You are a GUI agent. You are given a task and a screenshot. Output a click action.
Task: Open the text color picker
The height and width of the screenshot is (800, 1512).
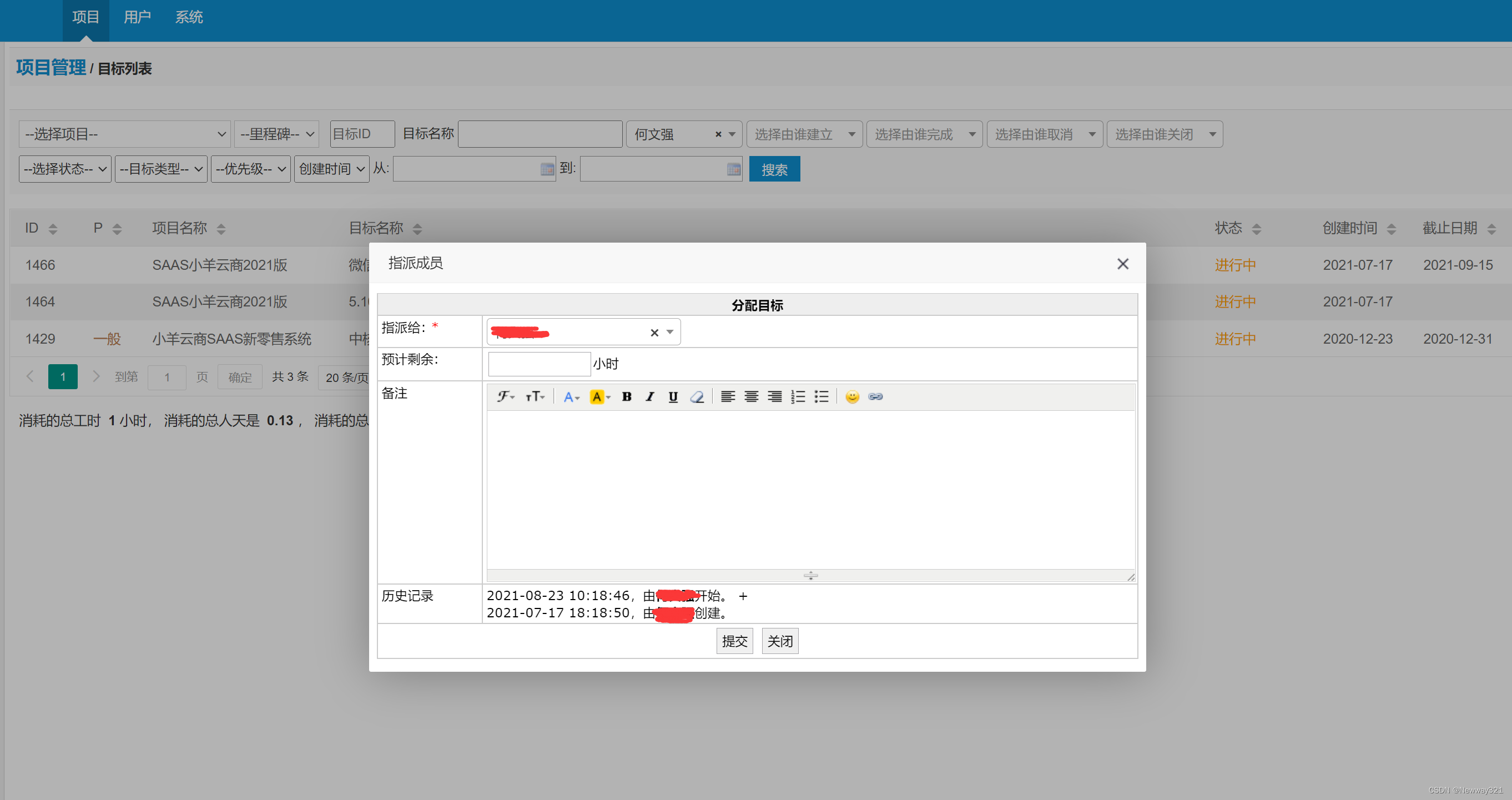point(571,397)
